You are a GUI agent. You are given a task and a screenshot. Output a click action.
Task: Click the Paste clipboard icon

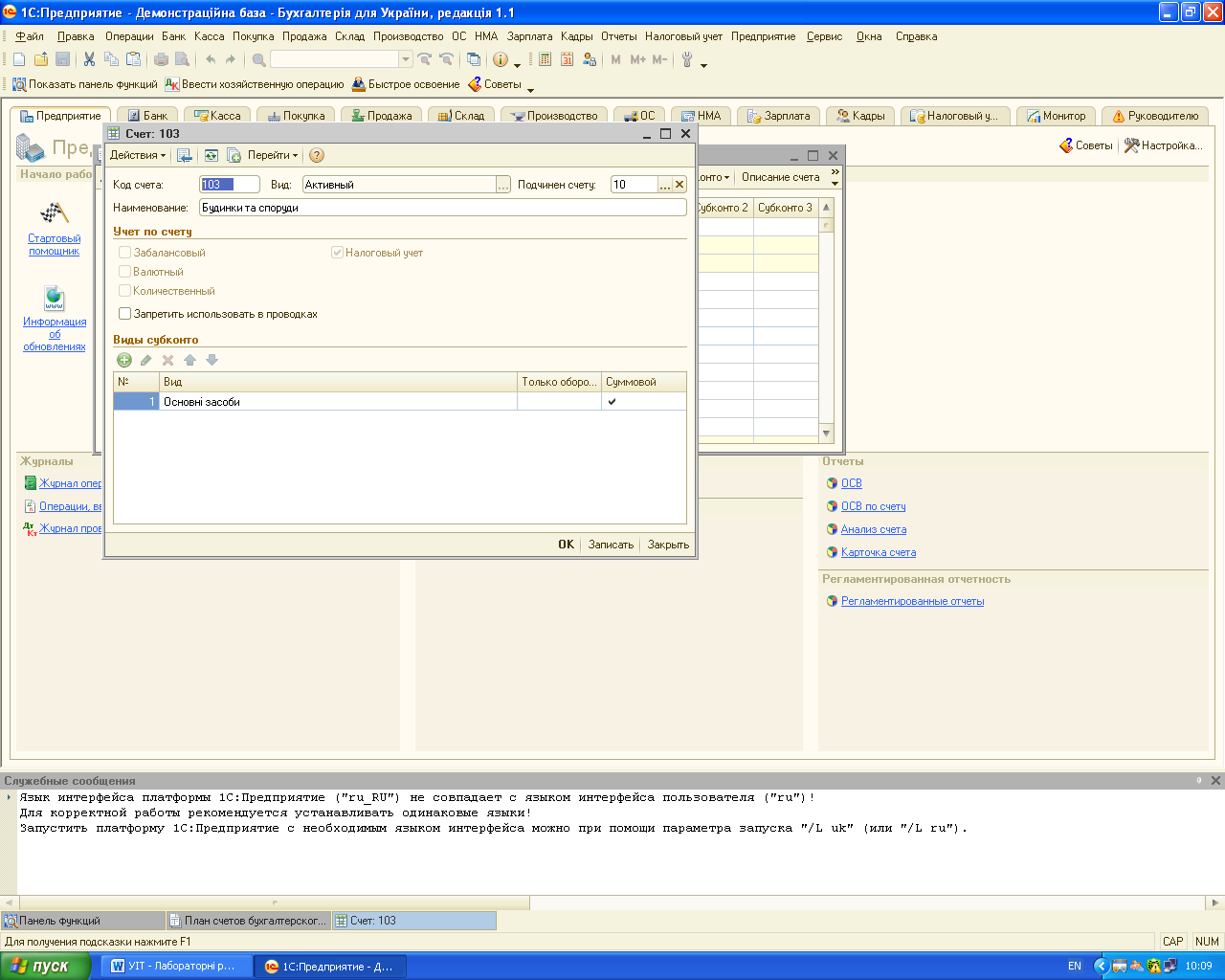(133, 59)
